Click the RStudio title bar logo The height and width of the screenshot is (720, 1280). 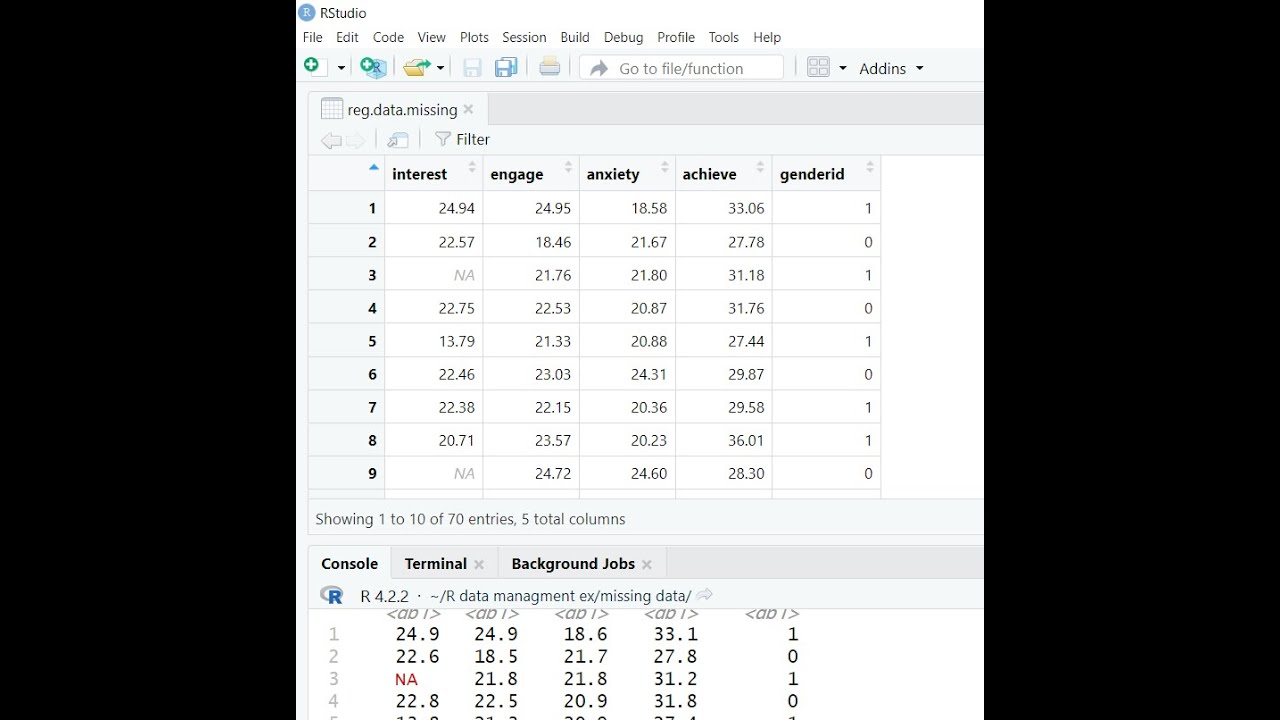click(x=307, y=12)
